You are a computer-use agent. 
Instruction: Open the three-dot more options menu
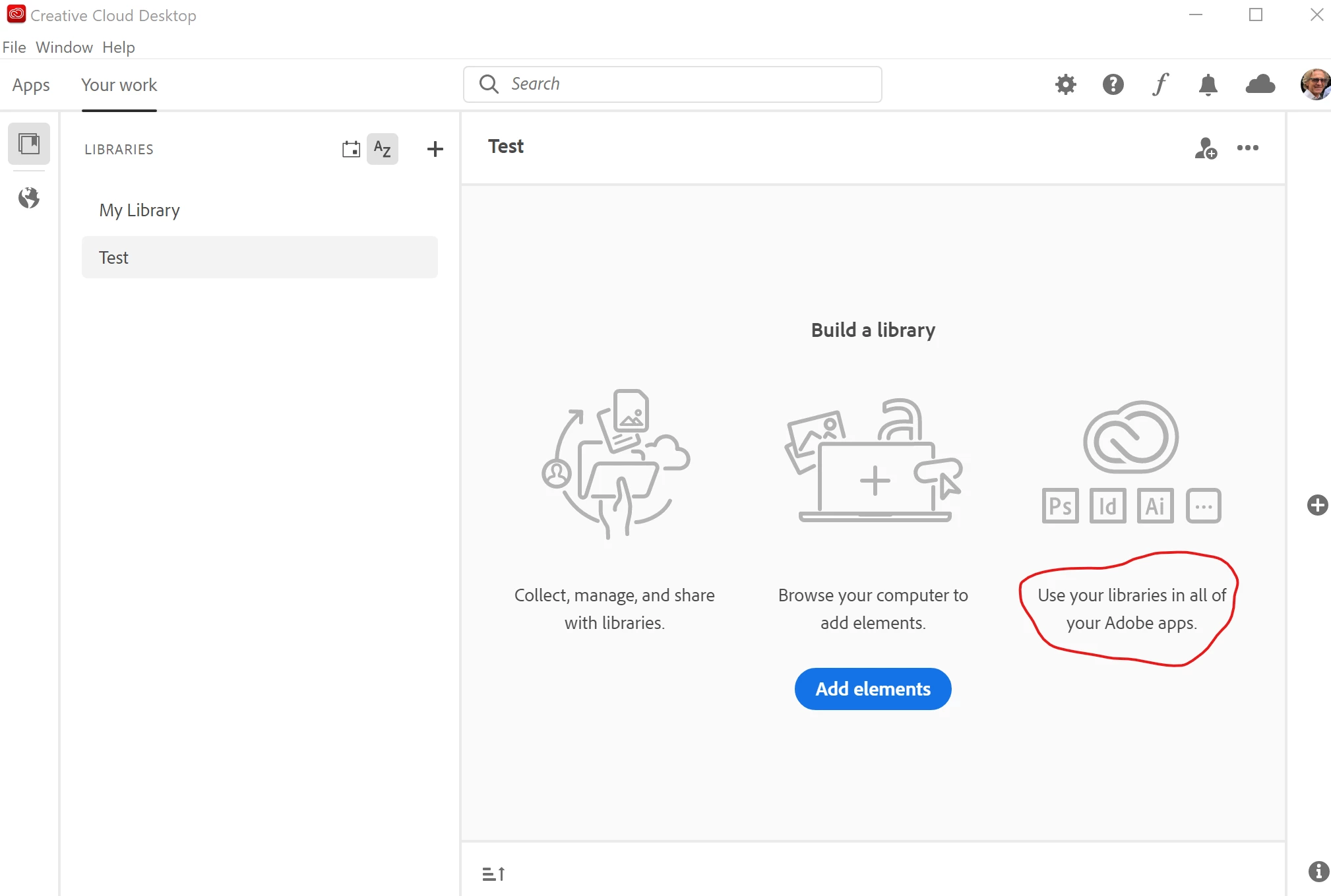(x=1247, y=148)
